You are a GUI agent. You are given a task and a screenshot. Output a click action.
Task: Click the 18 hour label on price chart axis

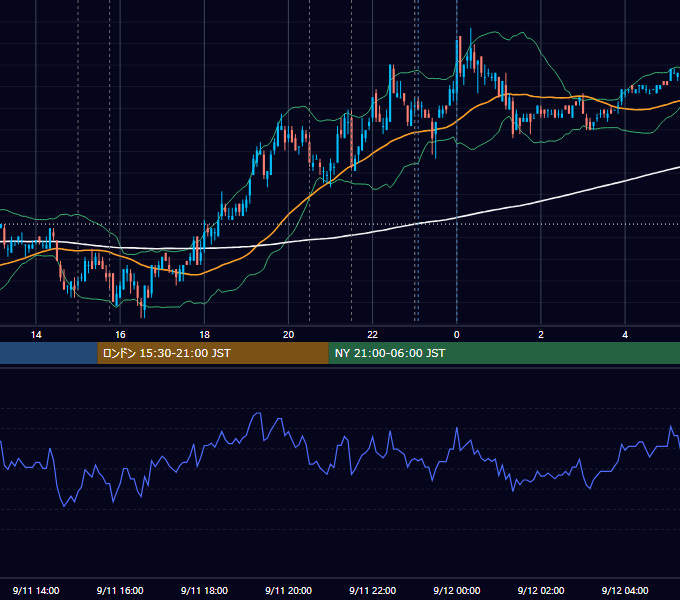point(204,335)
